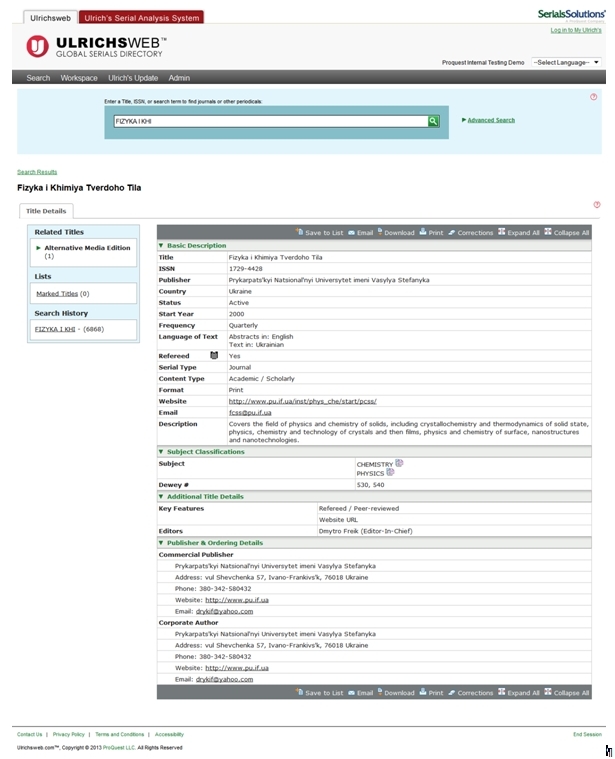The height and width of the screenshot is (759, 615).
Task: Open the Marked Titles link
Action: [57, 294]
